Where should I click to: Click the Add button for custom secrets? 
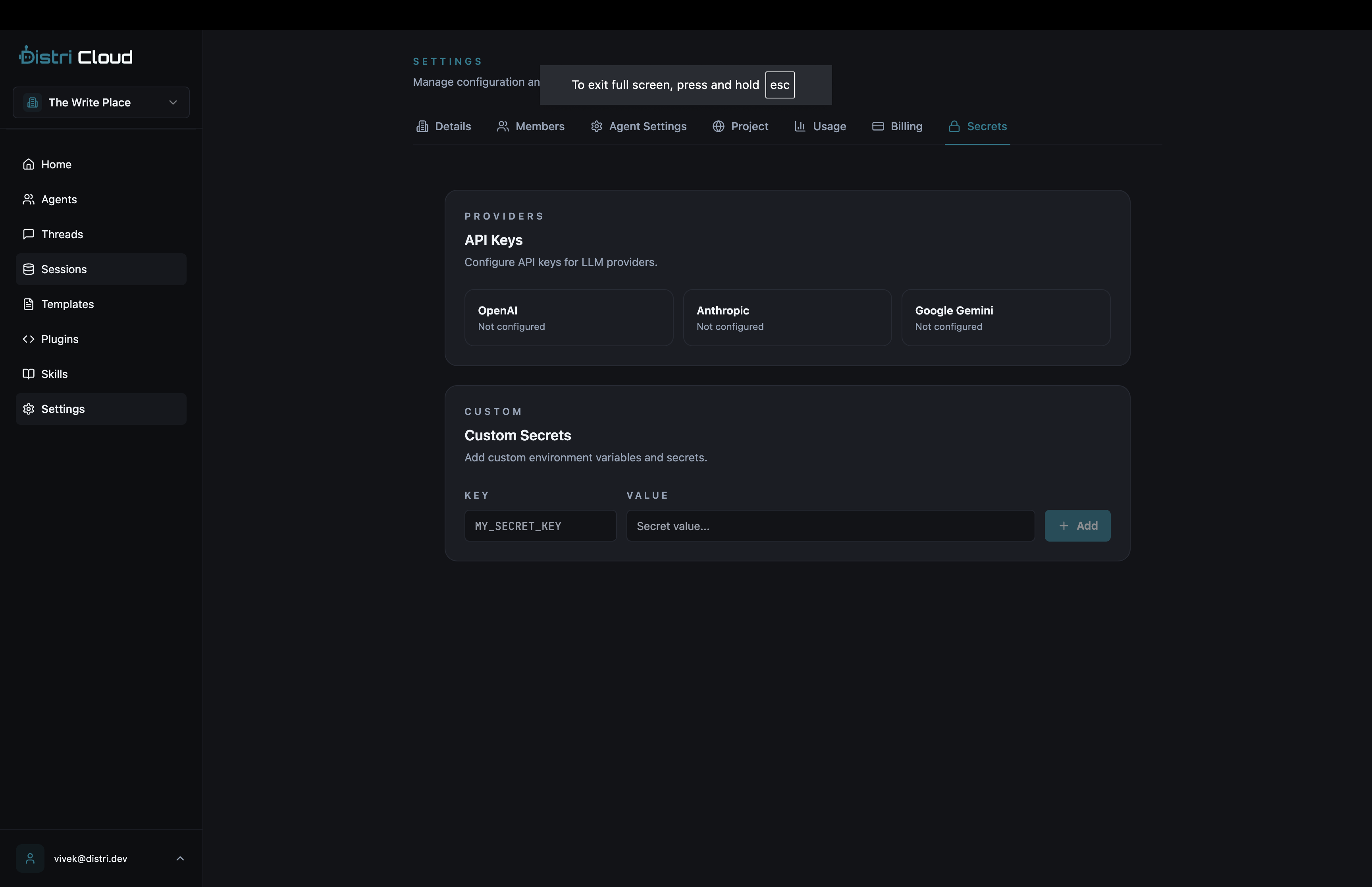pyautogui.click(x=1077, y=525)
